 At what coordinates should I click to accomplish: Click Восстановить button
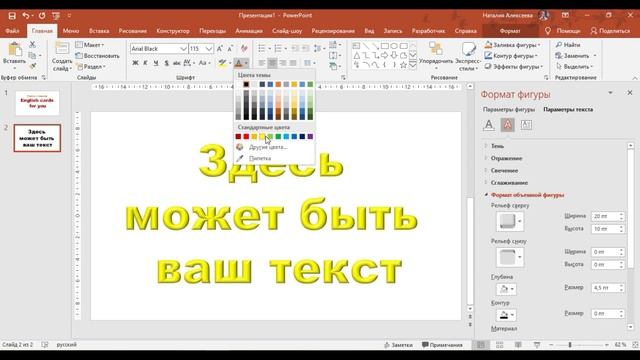[98, 56]
